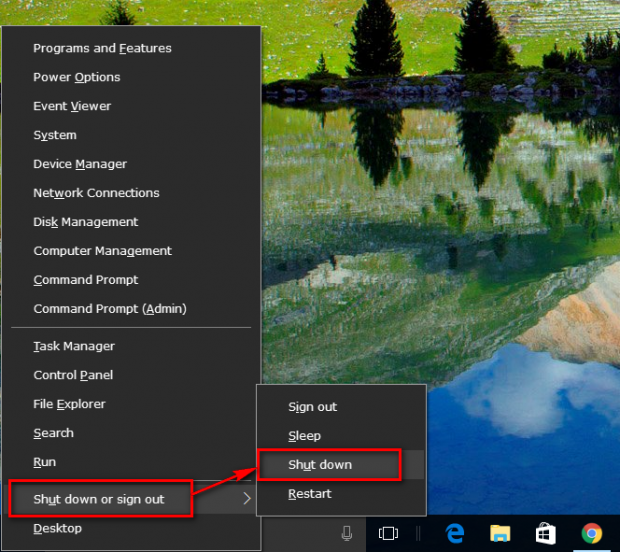This screenshot has width=620, height=552.
Task: Click the Cortana microphone icon
Action: click(347, 533)
